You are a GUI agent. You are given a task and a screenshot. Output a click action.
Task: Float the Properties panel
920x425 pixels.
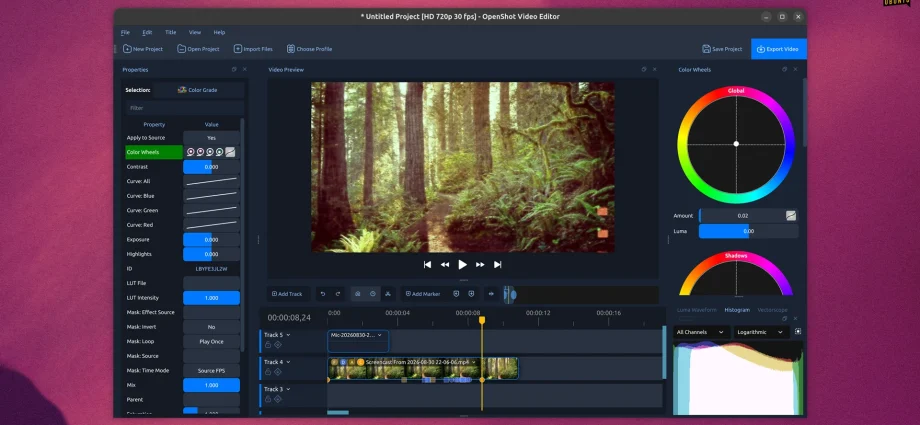point(234,69)
